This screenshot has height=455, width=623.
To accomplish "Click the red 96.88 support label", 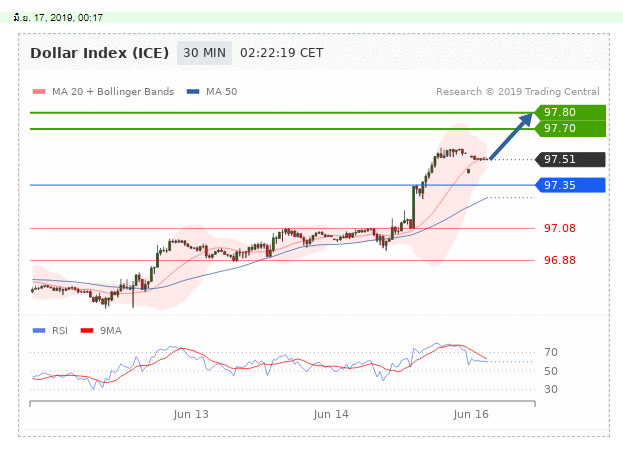I will click(x=559, y=260).
